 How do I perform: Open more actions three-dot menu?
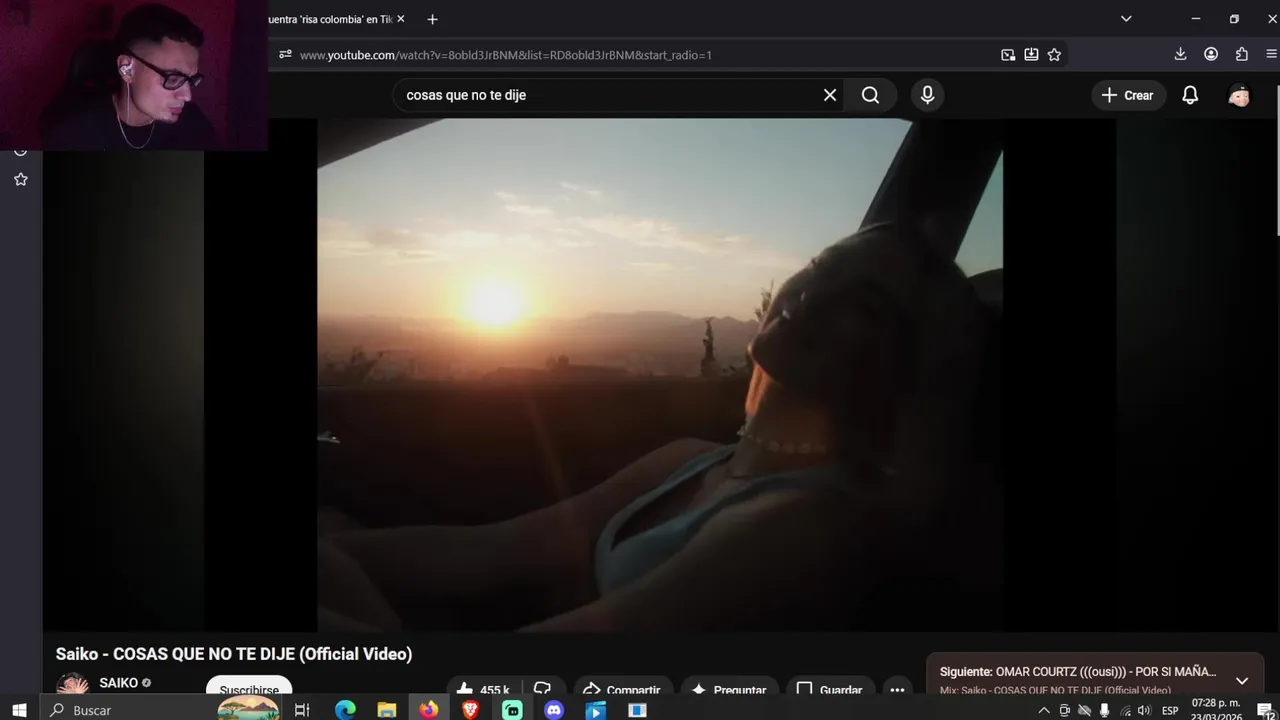pos(897,689)
